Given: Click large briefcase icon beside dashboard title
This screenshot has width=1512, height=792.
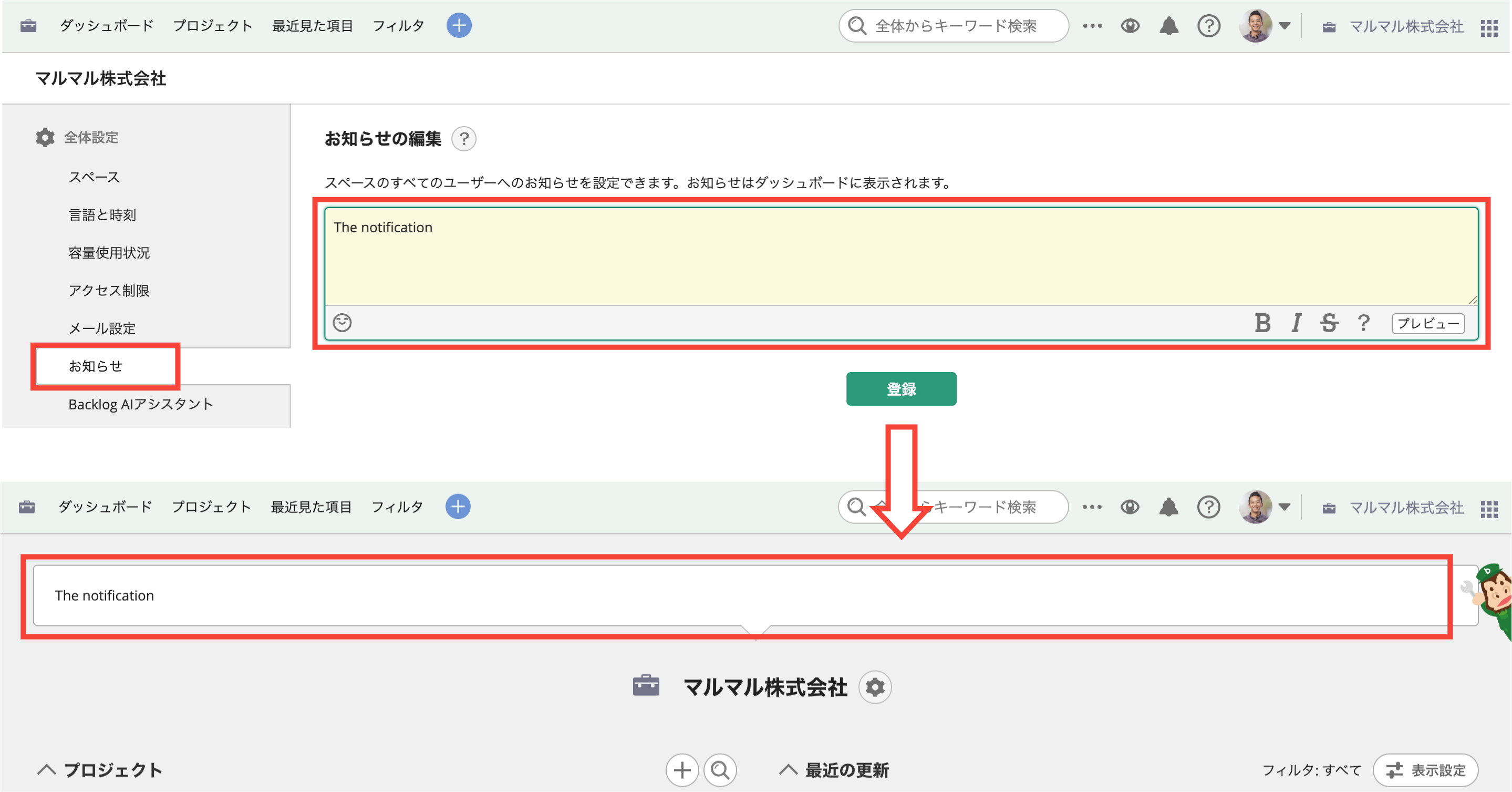Looking at the screenshot, I should [646, 685].
